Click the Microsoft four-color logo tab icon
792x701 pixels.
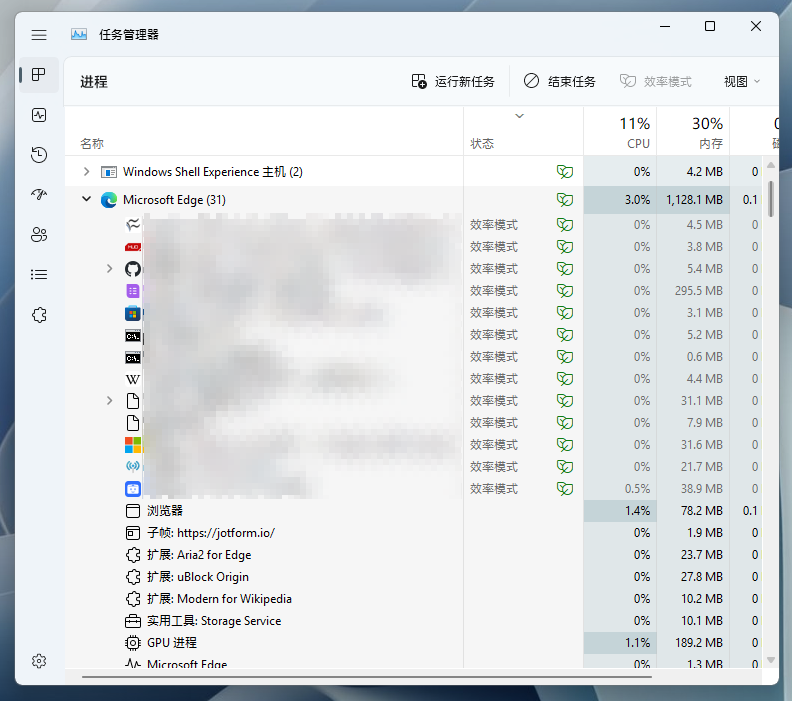pyautogui.click(x=133, y=445)
